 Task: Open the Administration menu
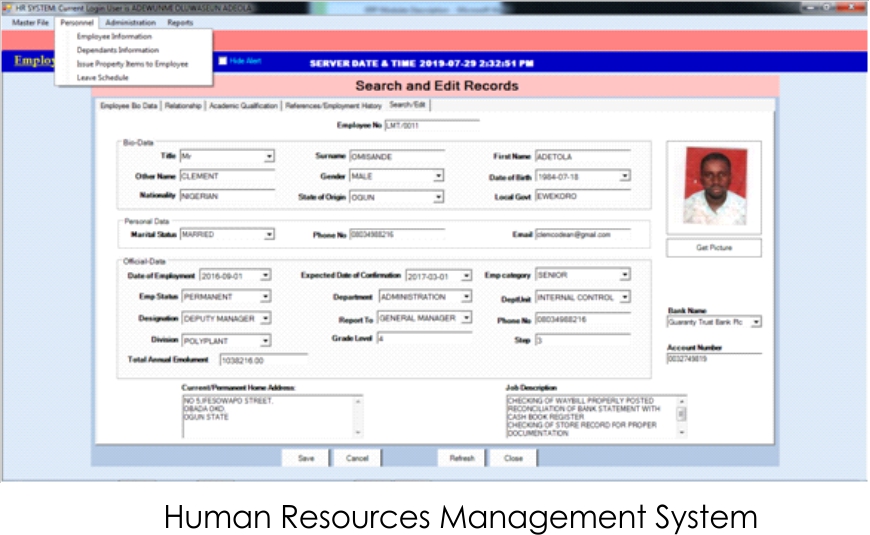tap(130, 22)
